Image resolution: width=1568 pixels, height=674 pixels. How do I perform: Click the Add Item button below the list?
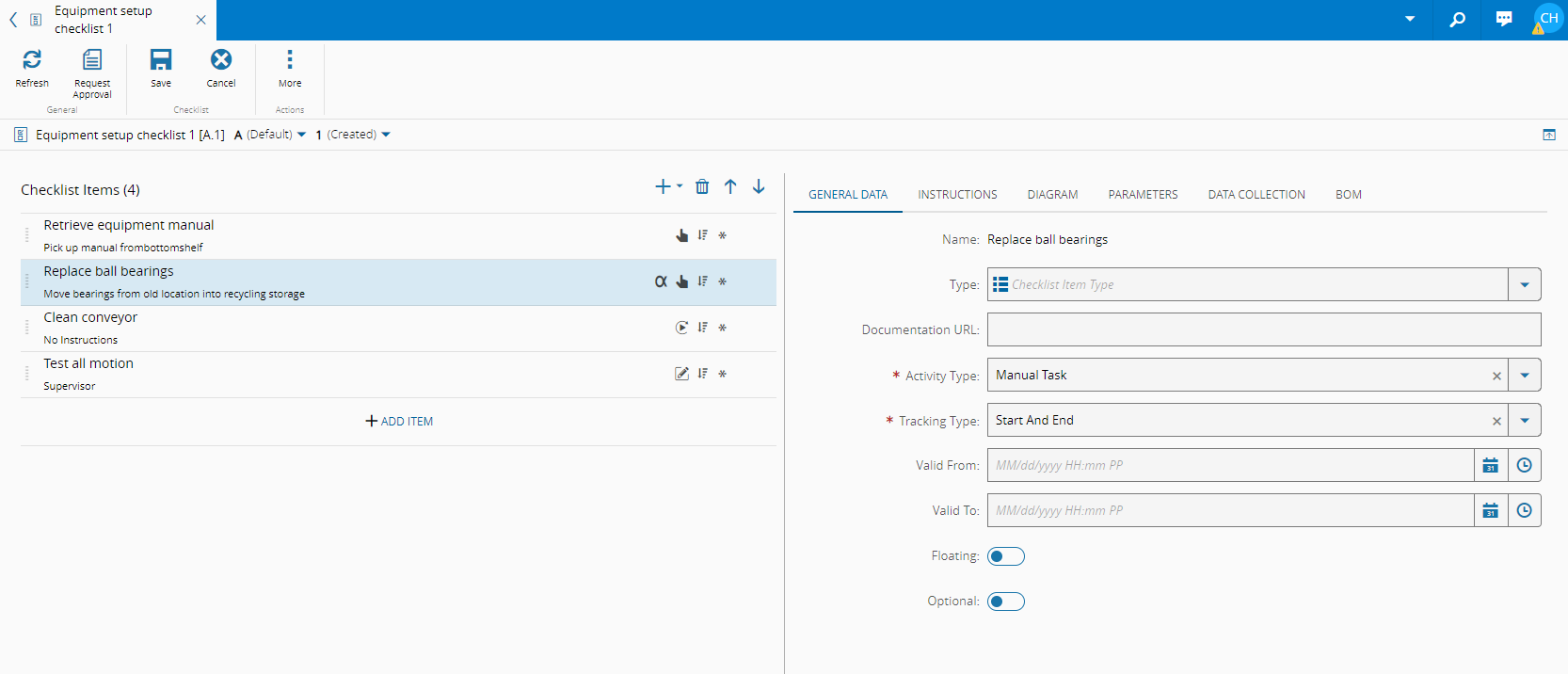399,422
